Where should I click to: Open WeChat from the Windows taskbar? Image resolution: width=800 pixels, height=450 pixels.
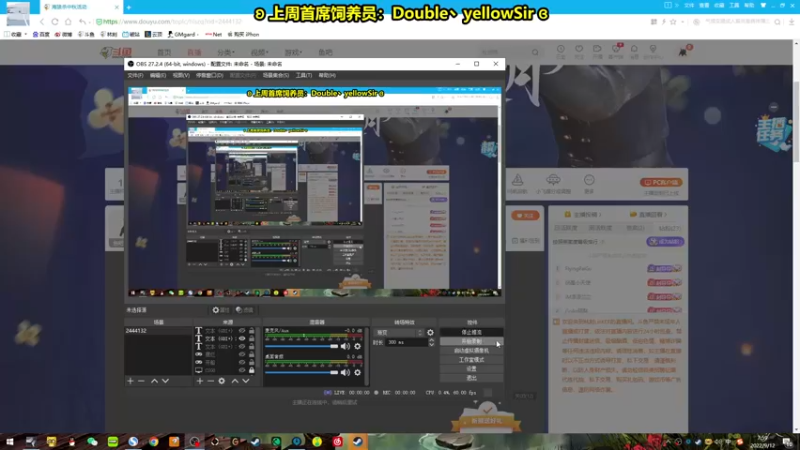(92, 441)
